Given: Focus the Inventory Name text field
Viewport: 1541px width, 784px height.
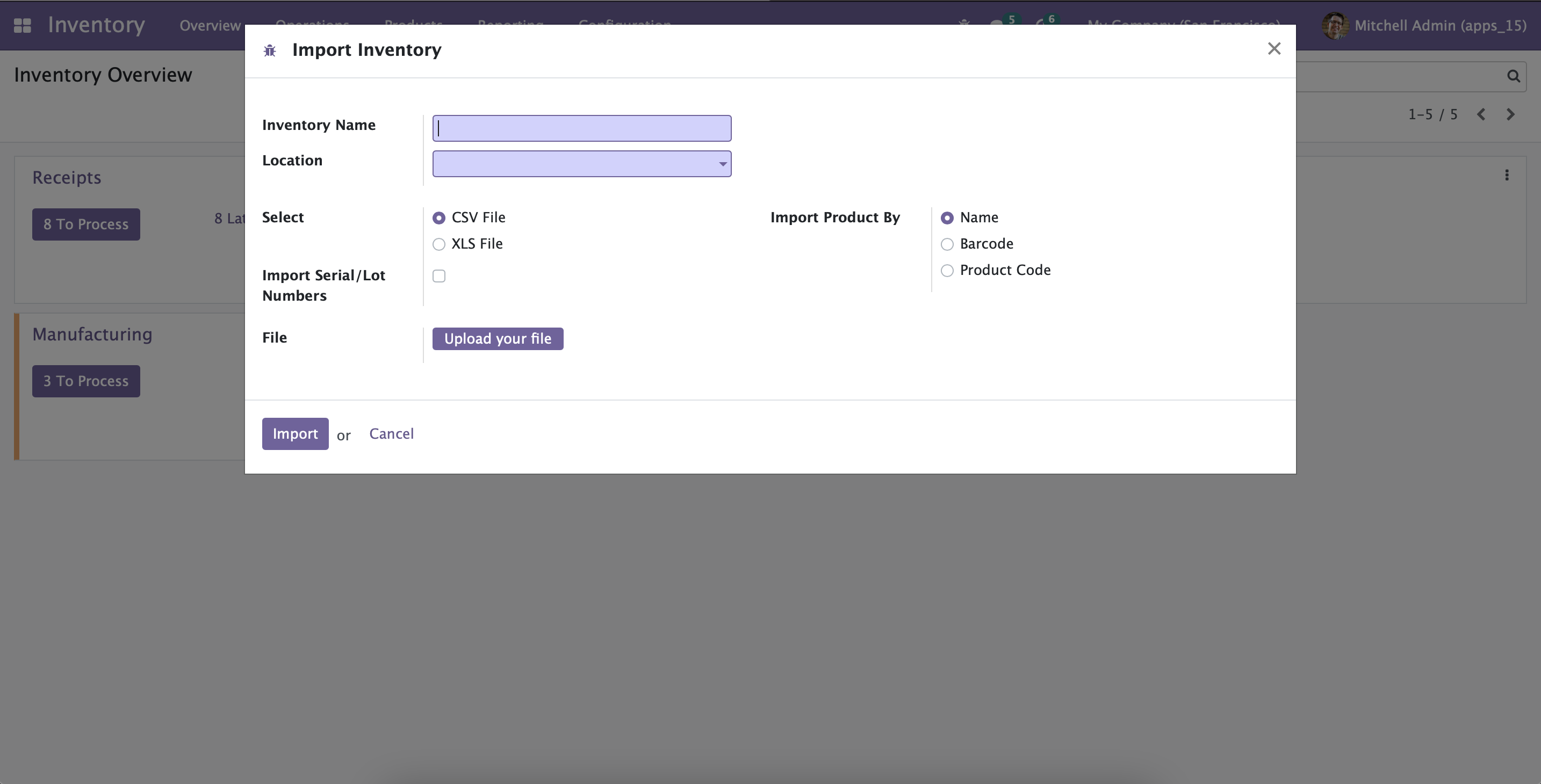Looking at the screenshot, I should pyautogui.click(x=581, y=128).
